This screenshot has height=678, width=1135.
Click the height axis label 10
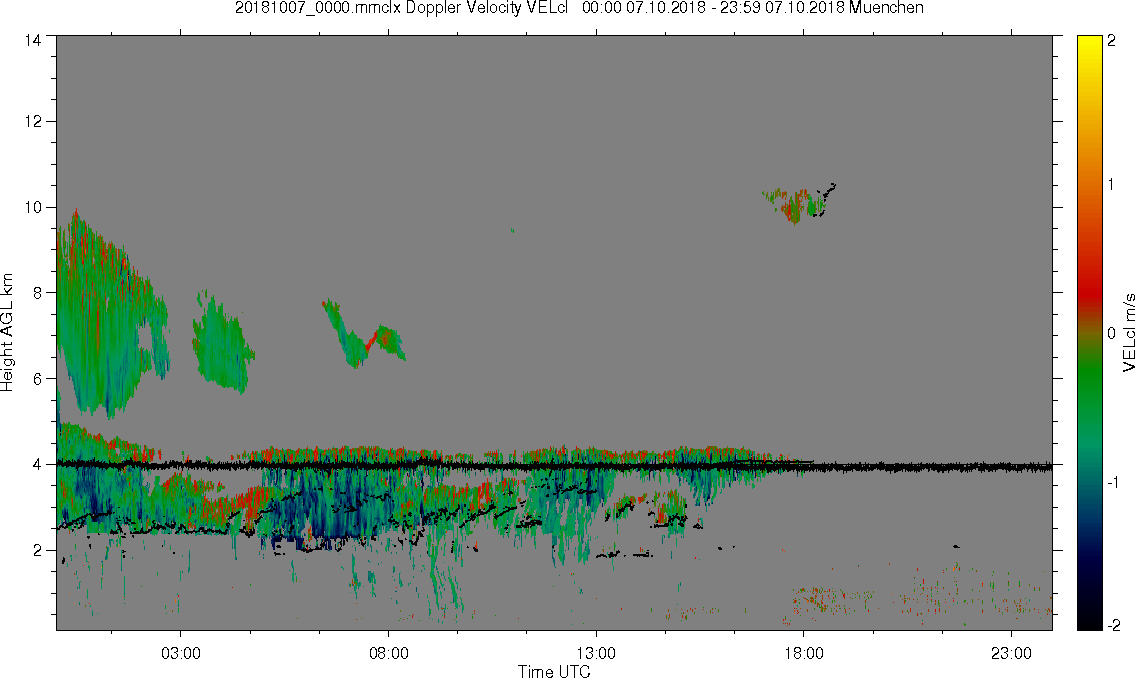tap(33, 207)
